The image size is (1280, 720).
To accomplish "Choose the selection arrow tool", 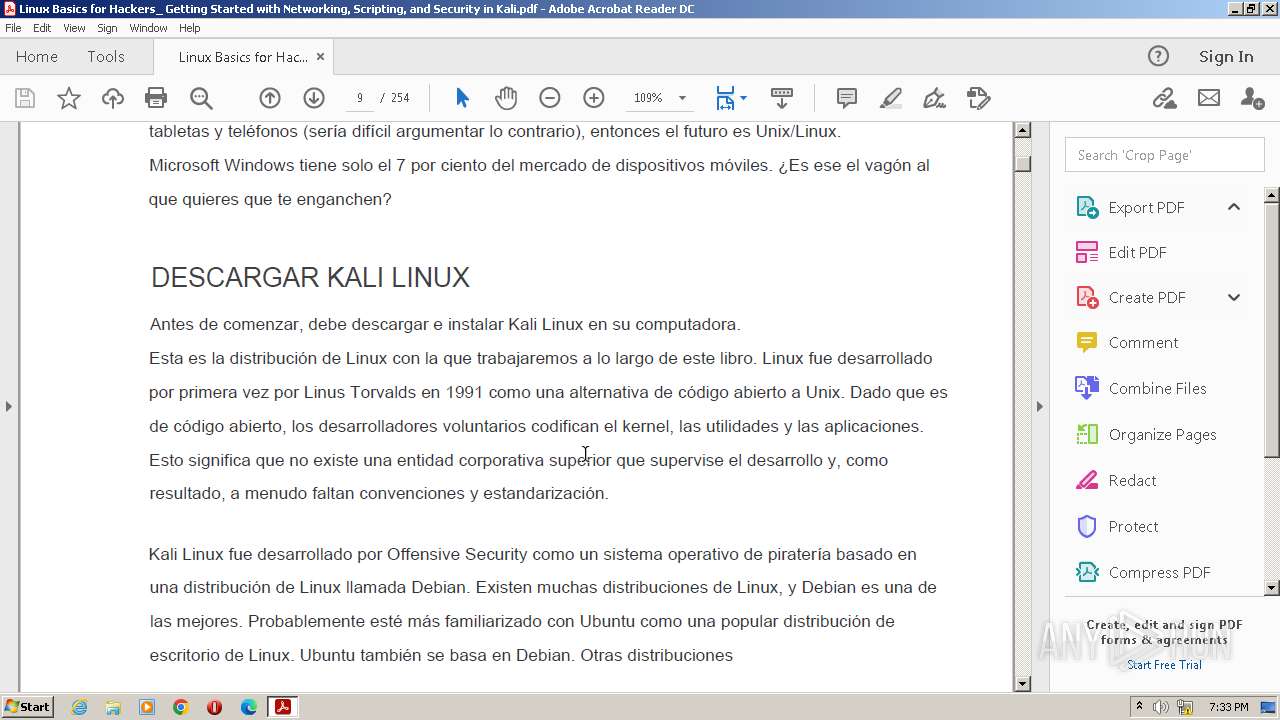I will [462, 98].
